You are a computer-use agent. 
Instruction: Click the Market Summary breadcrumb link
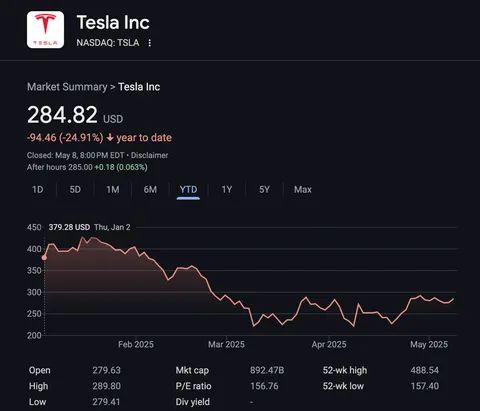coord(67,87)
